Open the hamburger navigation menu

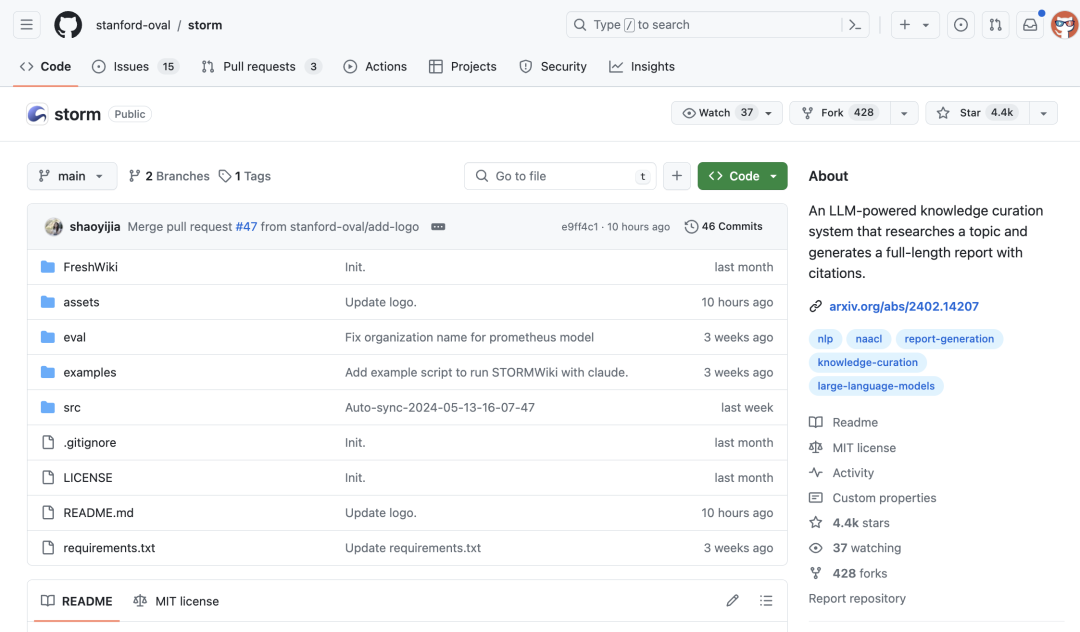[x=26, y=25]
